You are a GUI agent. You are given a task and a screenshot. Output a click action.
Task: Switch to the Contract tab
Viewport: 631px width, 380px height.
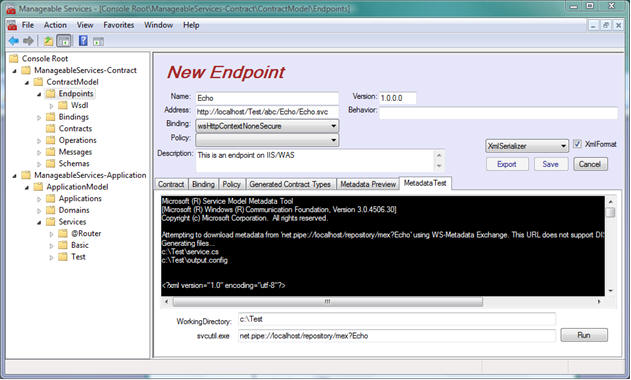pos(171,184)
